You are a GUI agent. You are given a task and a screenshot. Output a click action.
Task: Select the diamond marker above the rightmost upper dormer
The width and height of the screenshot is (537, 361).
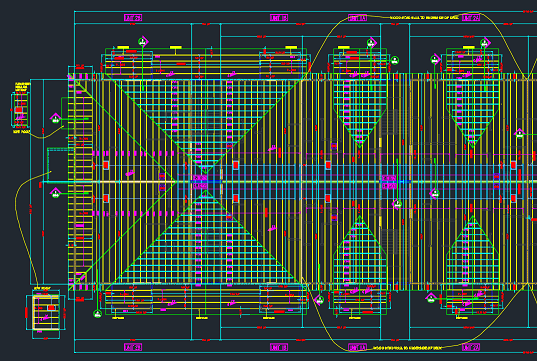coord(484,43)
